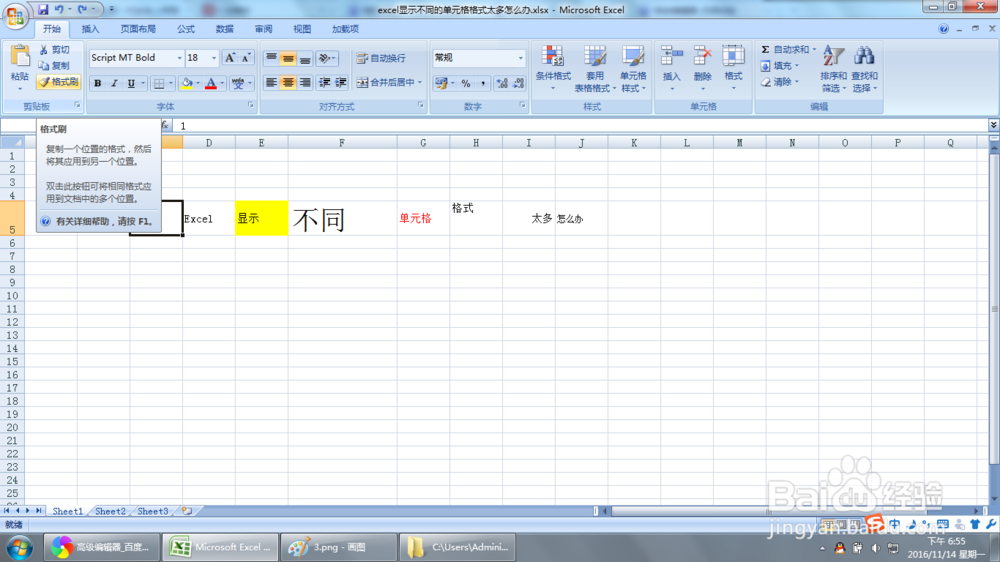Toggle Italic formatting
1000x562 pixels.
(114, 84)
